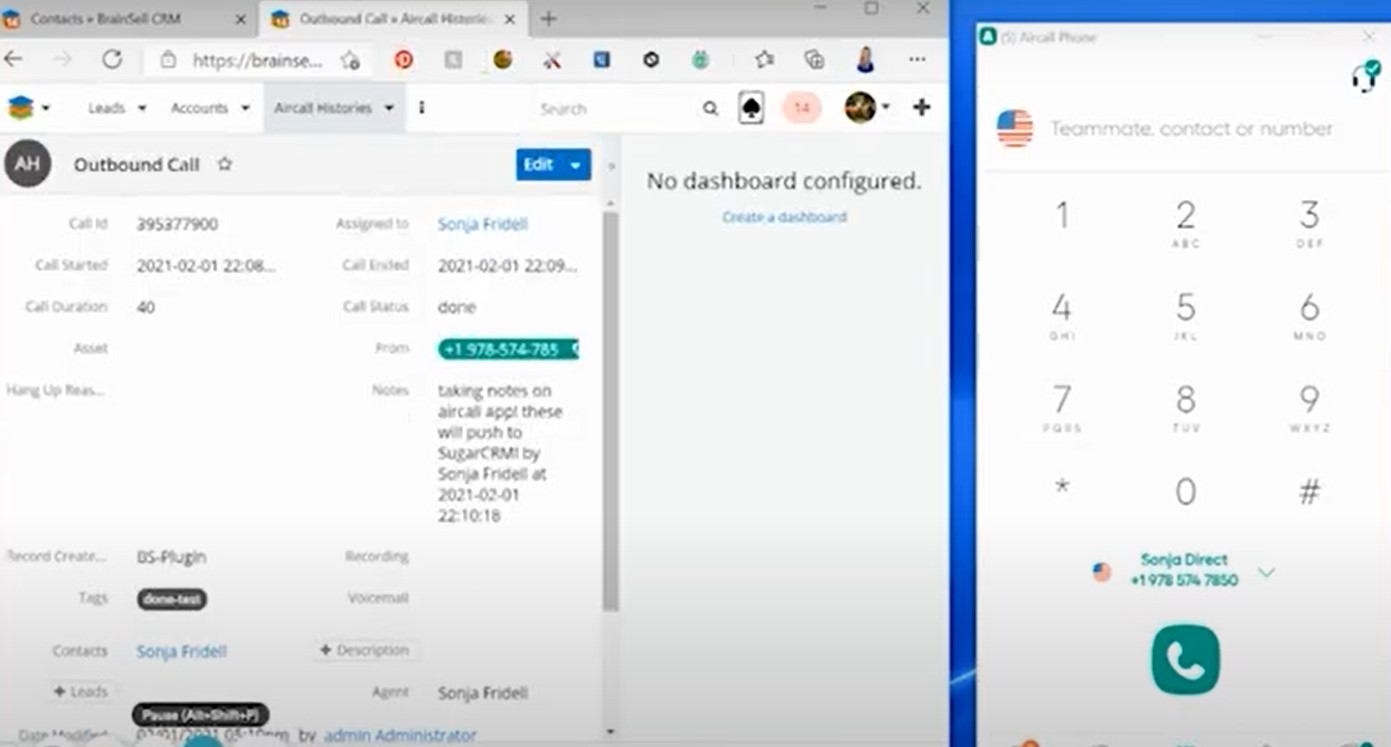This screenshot has width=1391, height=747.
Task: Tap the star key on the keypad
Action: coord(1062,487)
